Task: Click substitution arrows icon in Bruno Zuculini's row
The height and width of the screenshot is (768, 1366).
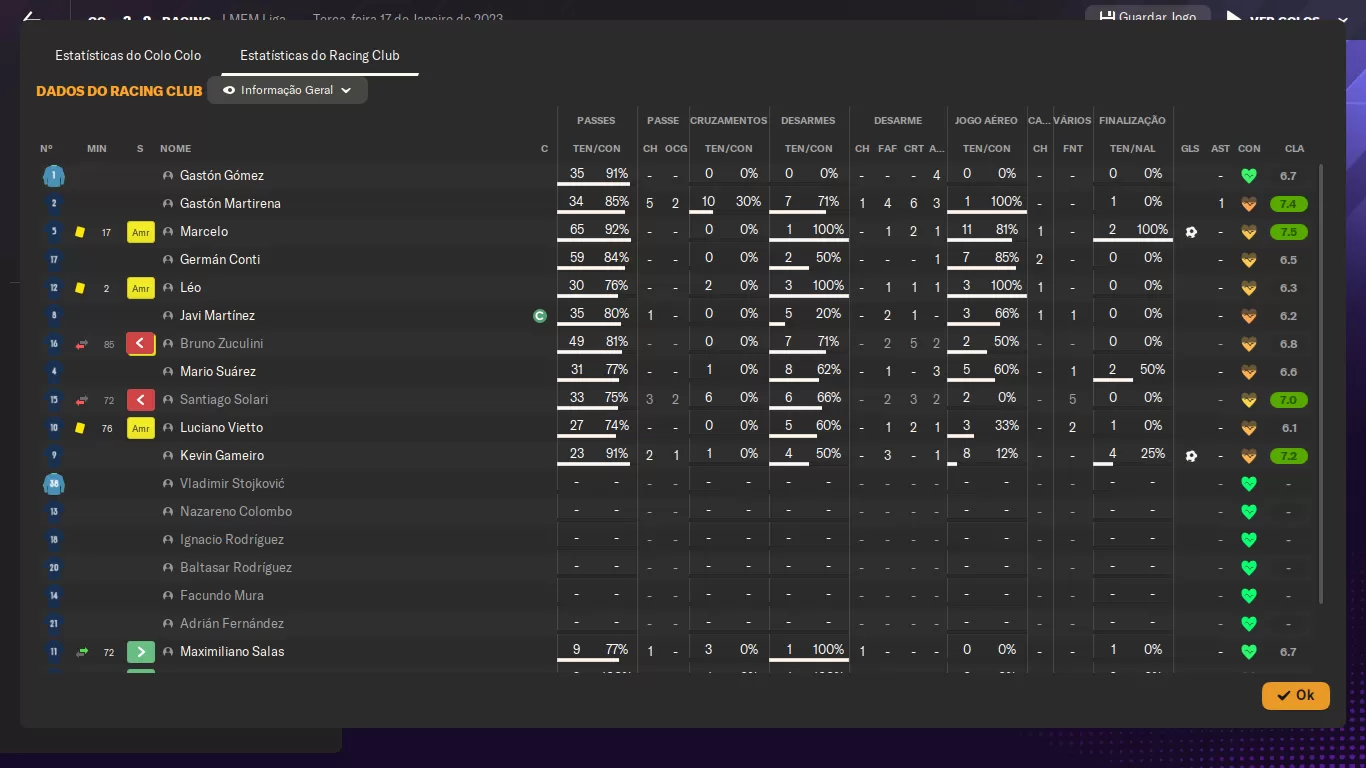Action: tap(82, 344)
